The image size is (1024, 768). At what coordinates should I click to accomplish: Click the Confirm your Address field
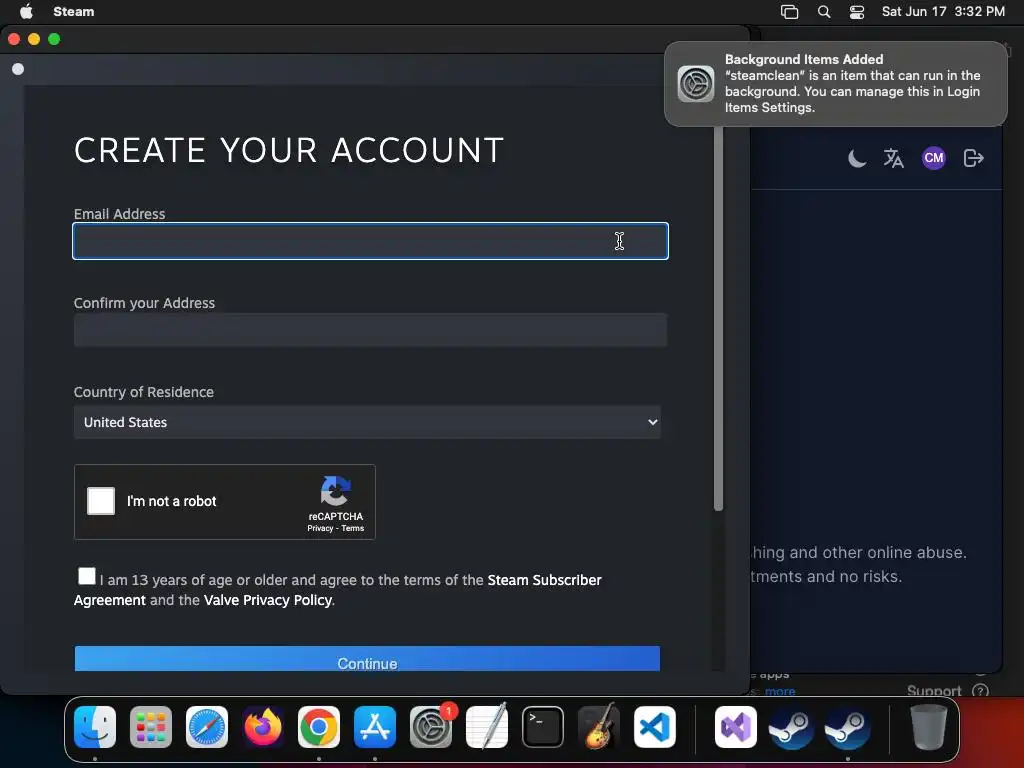point(370,330)
